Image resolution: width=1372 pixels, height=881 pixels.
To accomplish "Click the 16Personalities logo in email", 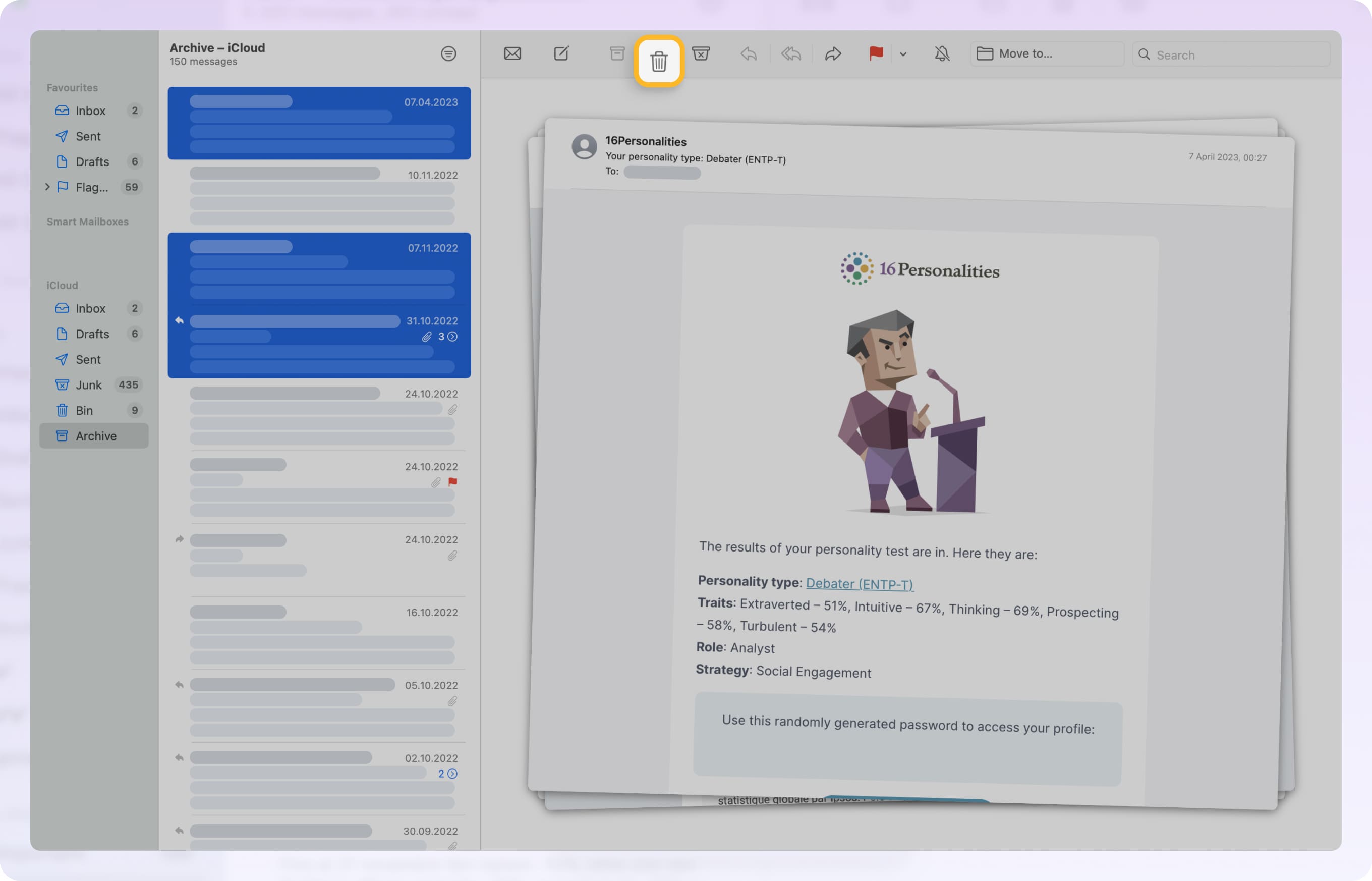I will pos(920,269).
